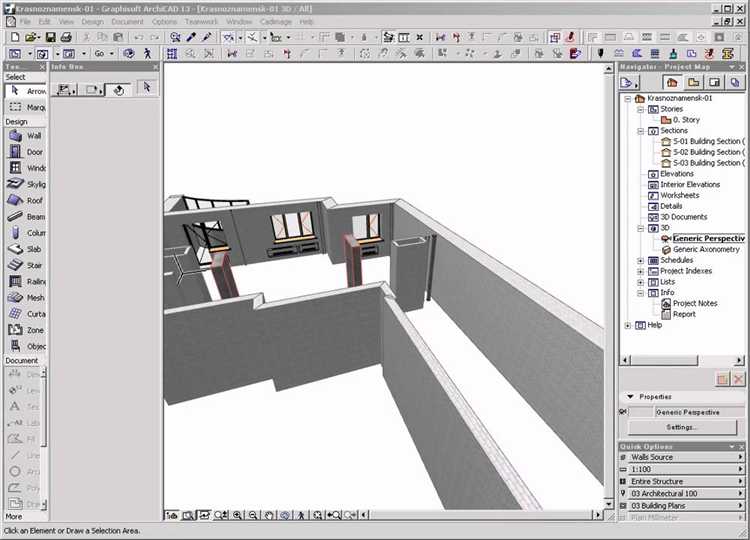Click the Pick Up Parameters eyedropper icon
The image size is (750, 540).
coord(191,37)
